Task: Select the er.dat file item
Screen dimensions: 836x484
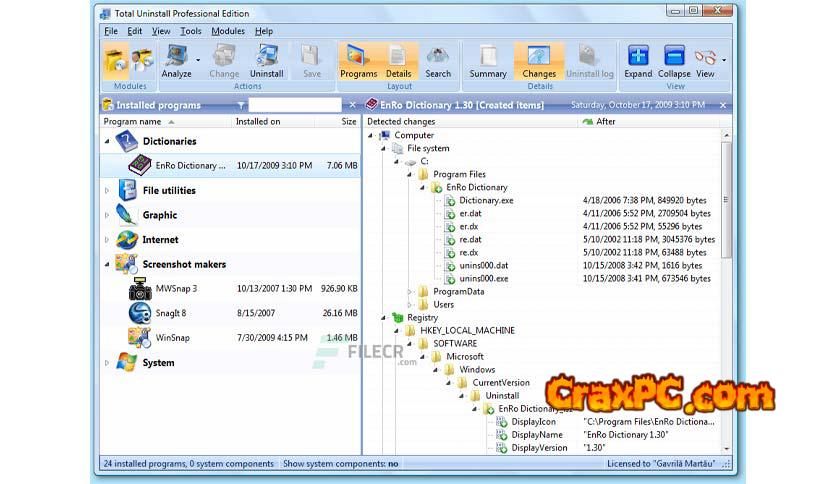Action: click(470, 213)
